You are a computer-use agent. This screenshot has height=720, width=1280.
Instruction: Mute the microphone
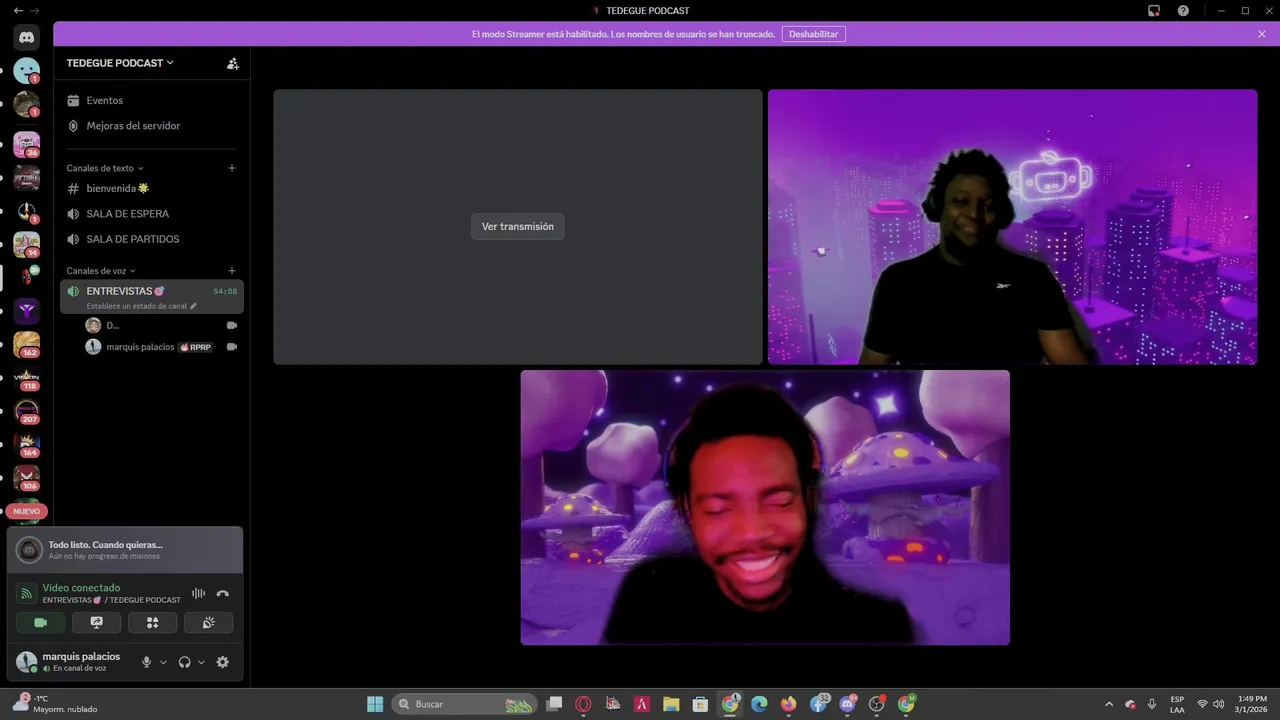tap(147, 662)
